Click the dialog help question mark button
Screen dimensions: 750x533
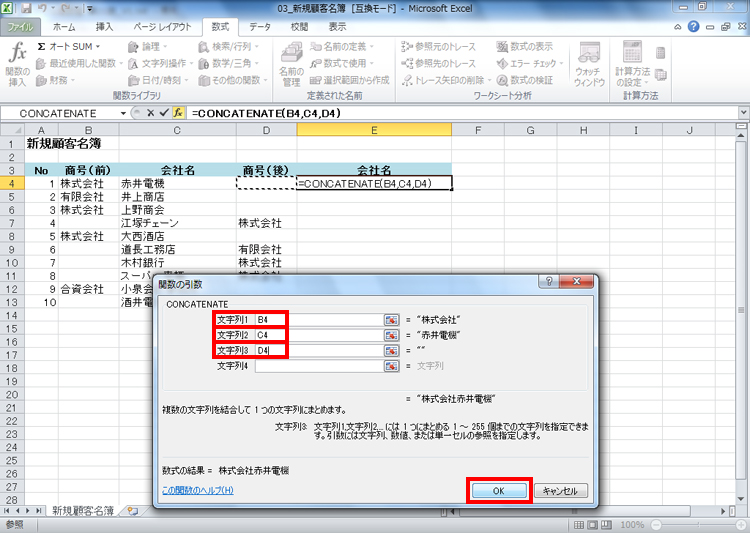pos(549,281)
